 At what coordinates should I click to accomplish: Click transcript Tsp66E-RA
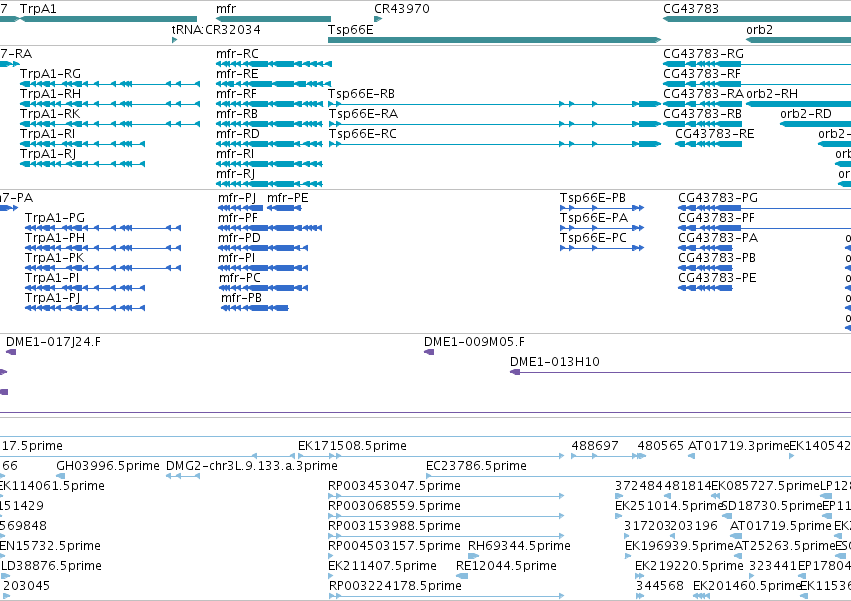363,114
